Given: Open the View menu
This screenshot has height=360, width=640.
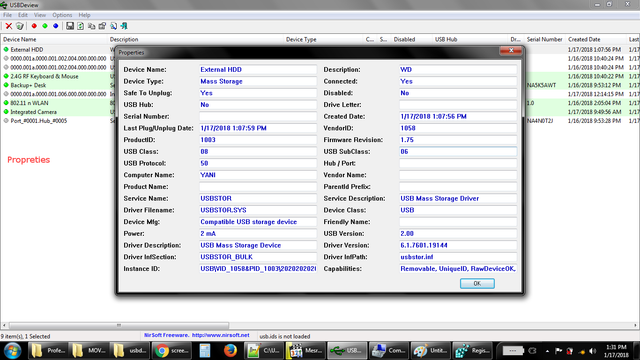Looking at the screenshot, I should [x=40, y=15].
